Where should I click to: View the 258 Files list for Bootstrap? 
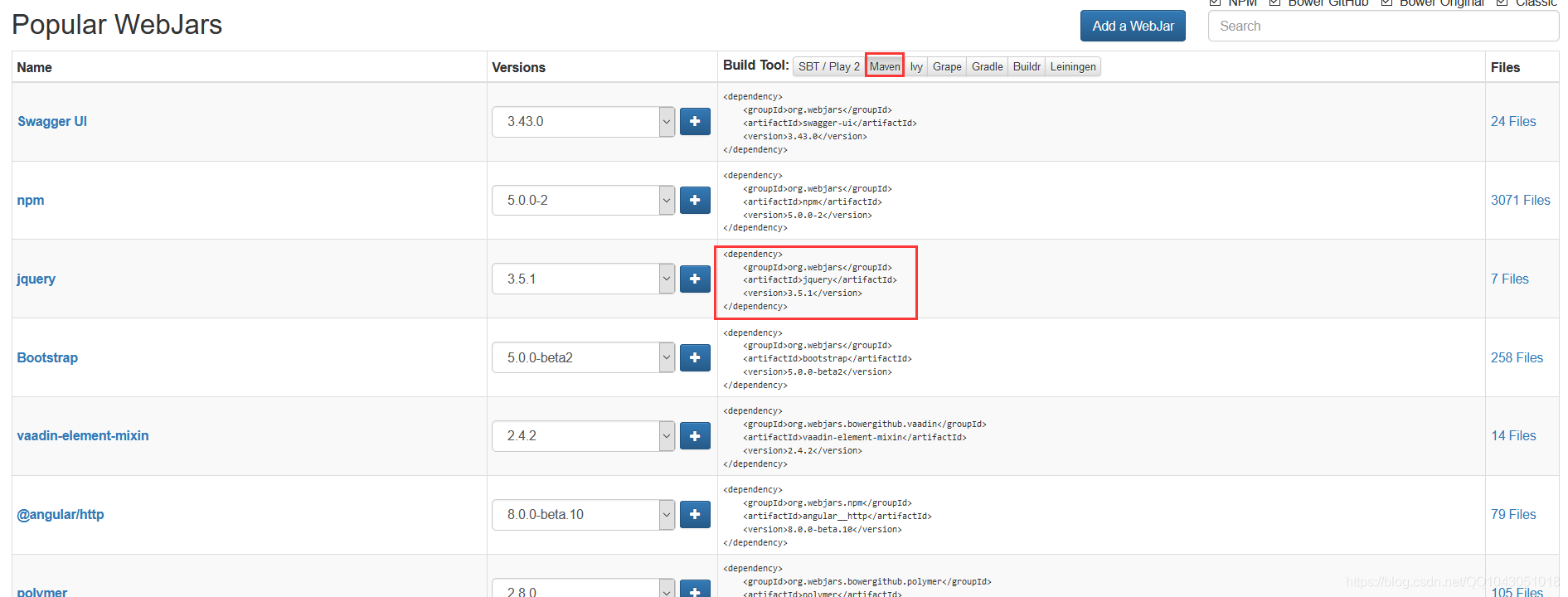[1517, 357]
